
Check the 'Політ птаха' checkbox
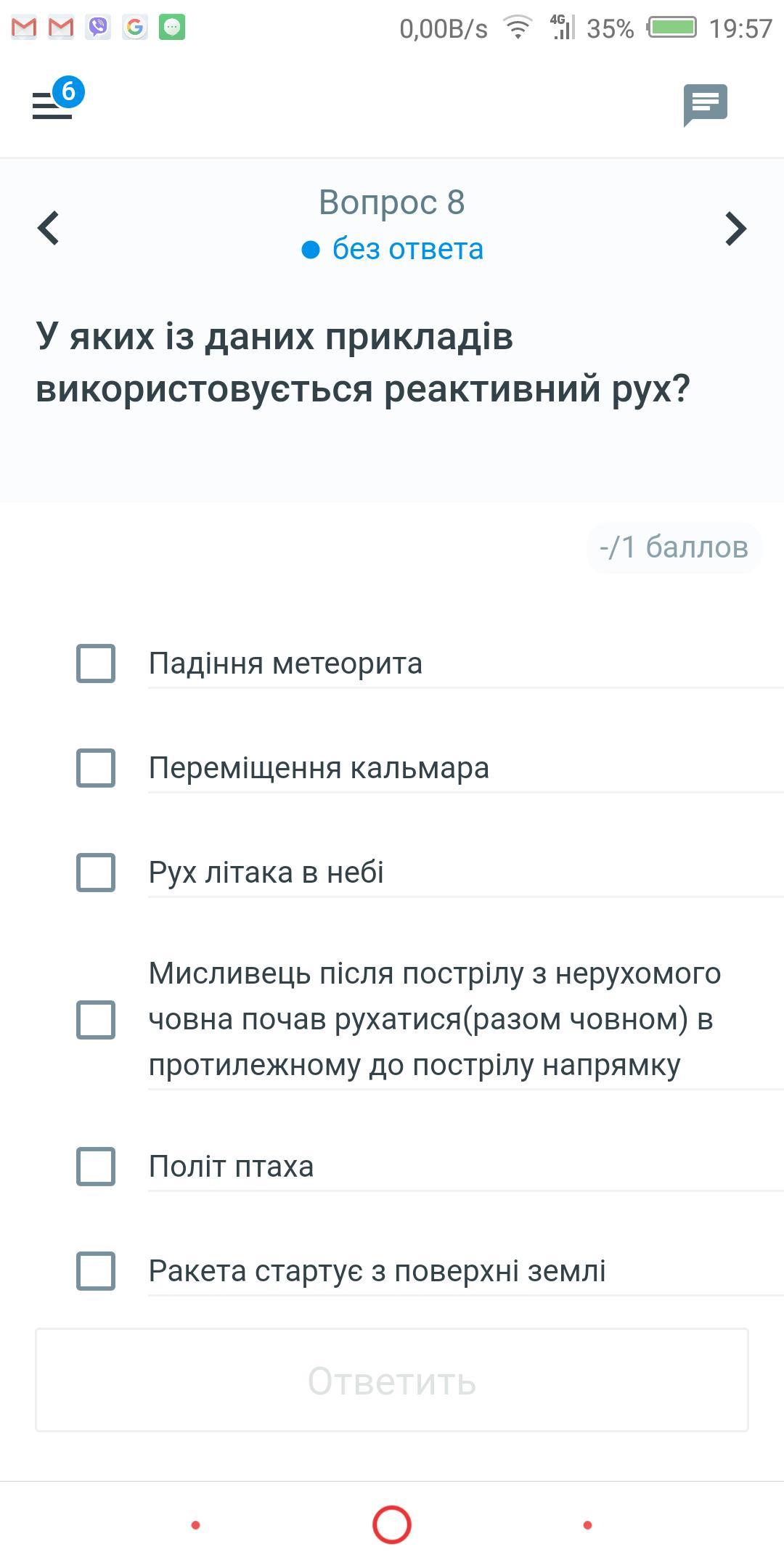96,1166
